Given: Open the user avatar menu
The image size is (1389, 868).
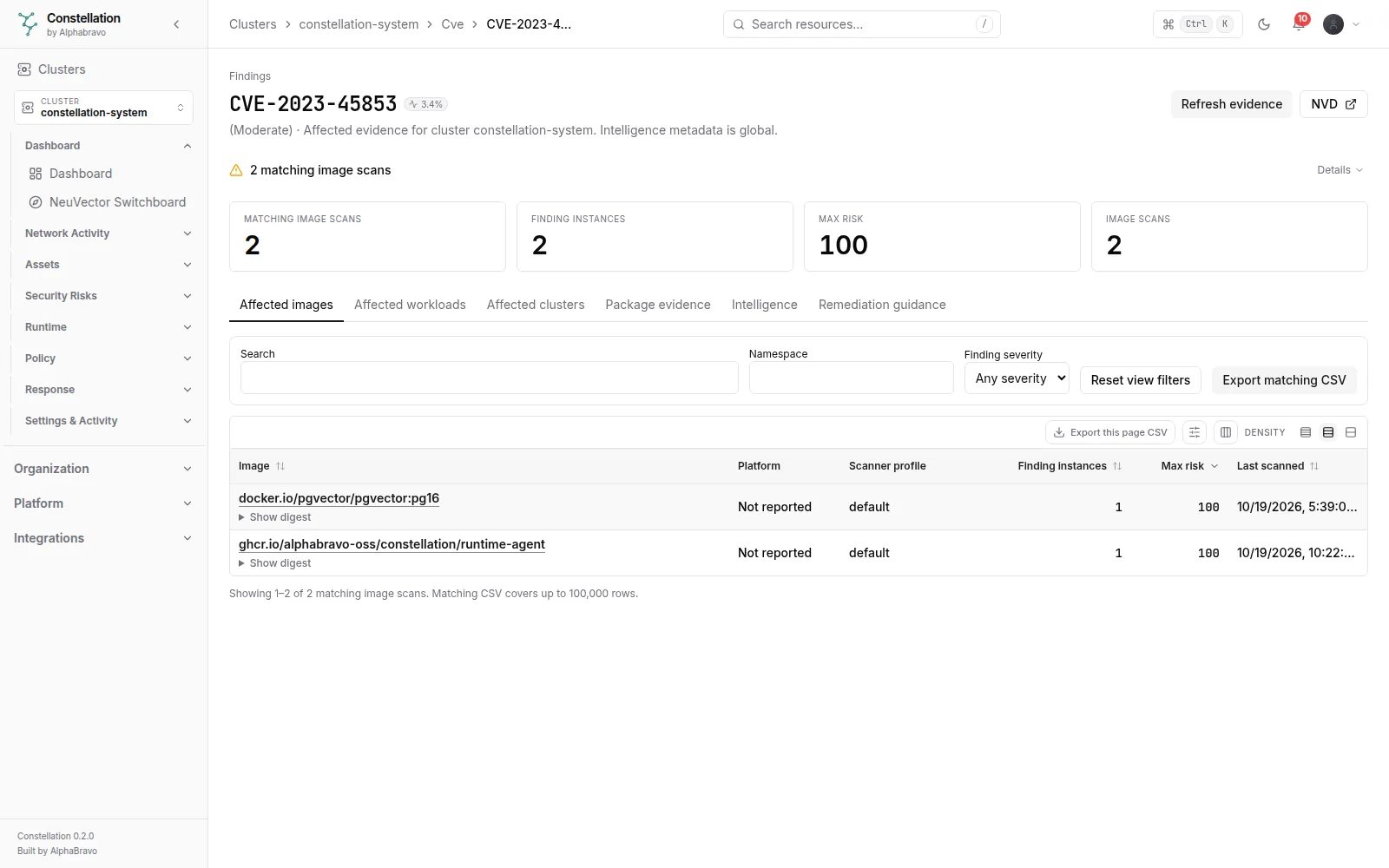Looking at the screenshot, I should click(x=1341, y=24).
